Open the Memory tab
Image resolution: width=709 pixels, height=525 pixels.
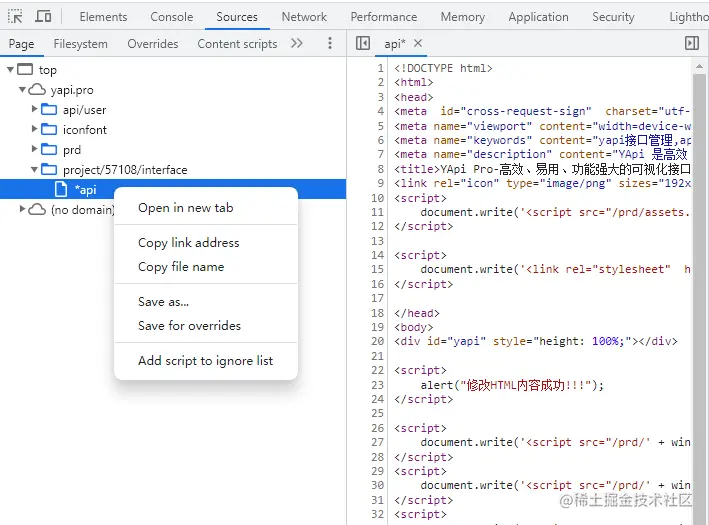click(463, 17)
